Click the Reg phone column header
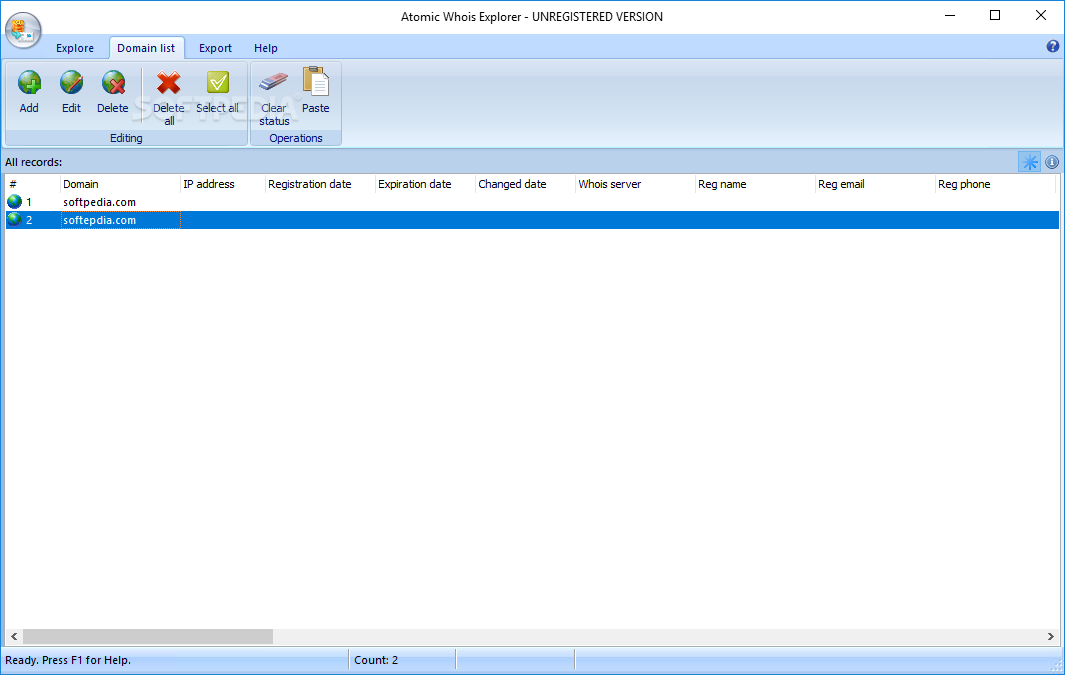This screenshot has height=675, width=1065. 995,184
